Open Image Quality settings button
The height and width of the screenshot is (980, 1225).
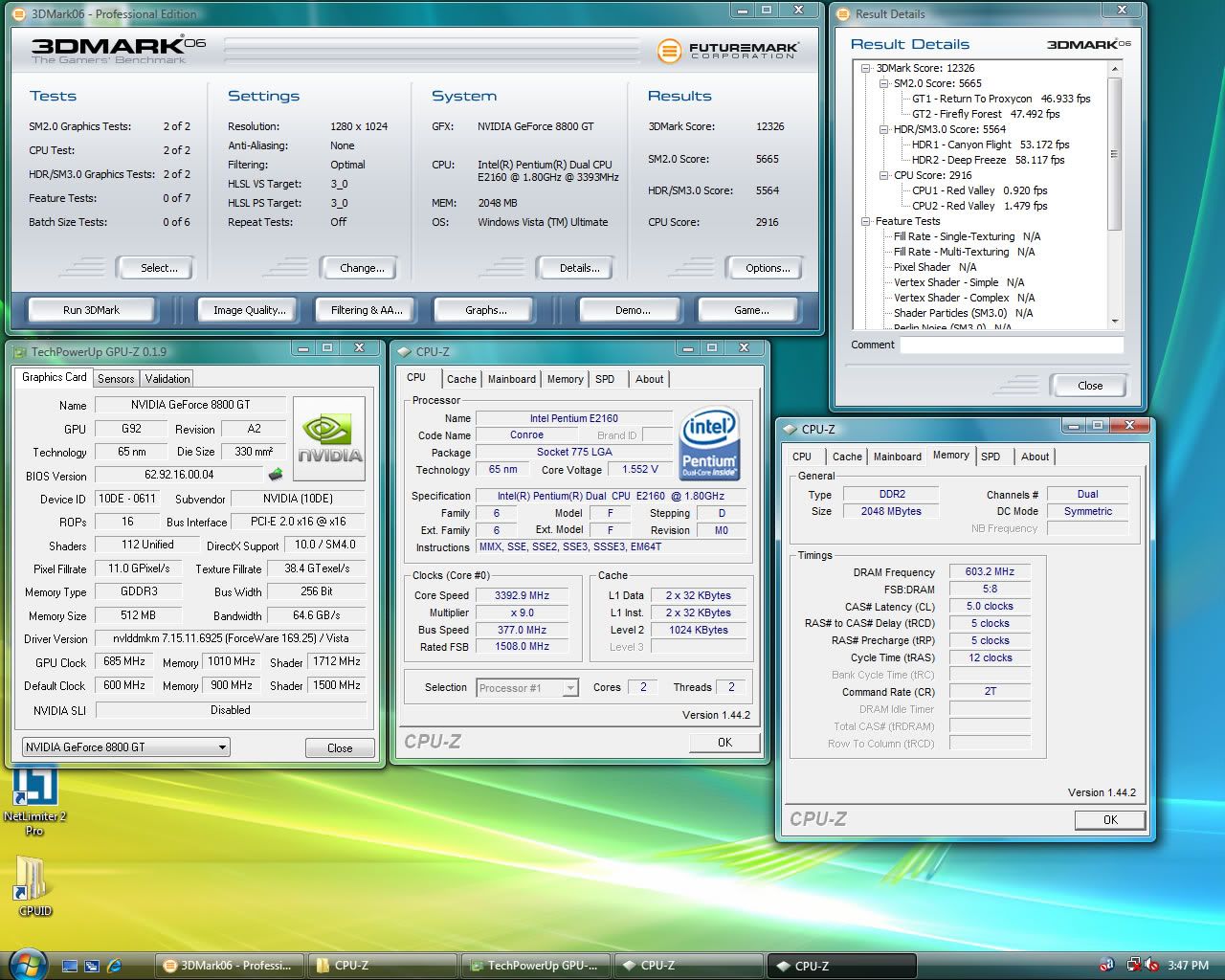[249, 310]
